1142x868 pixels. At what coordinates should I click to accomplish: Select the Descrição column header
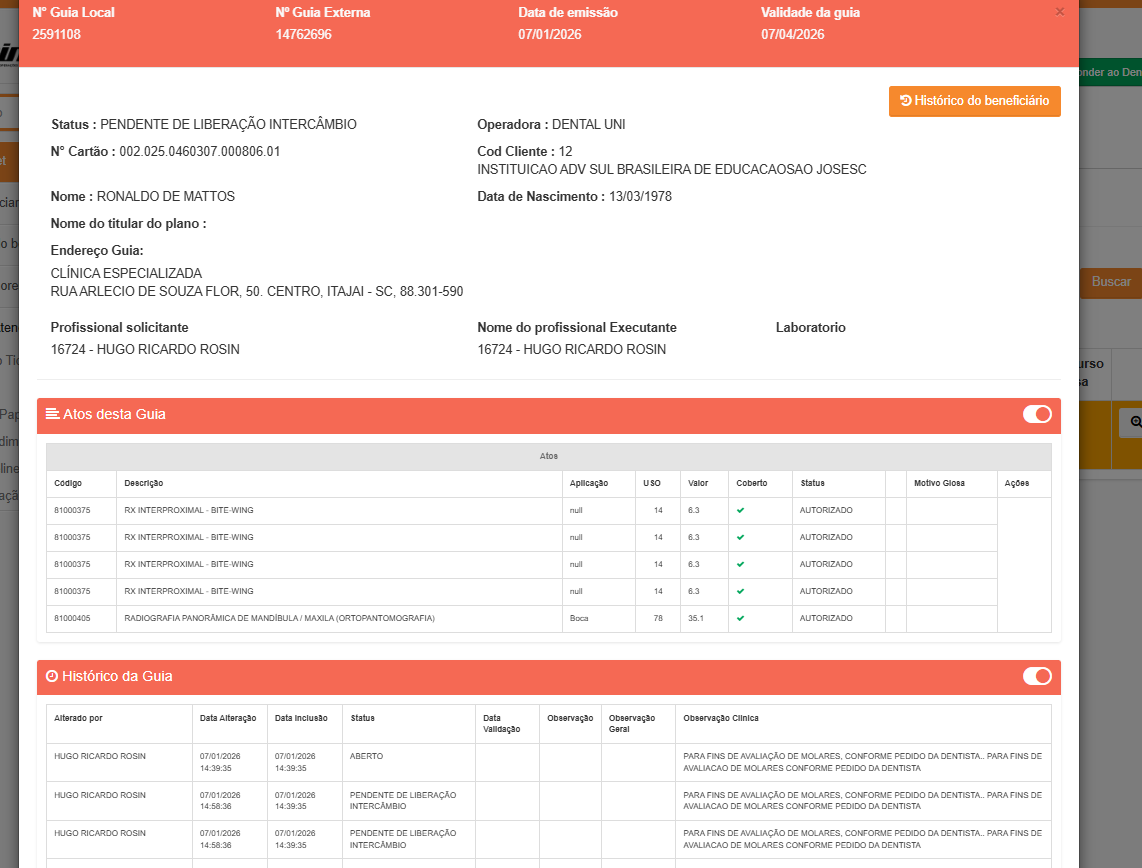tap(144, 483)
